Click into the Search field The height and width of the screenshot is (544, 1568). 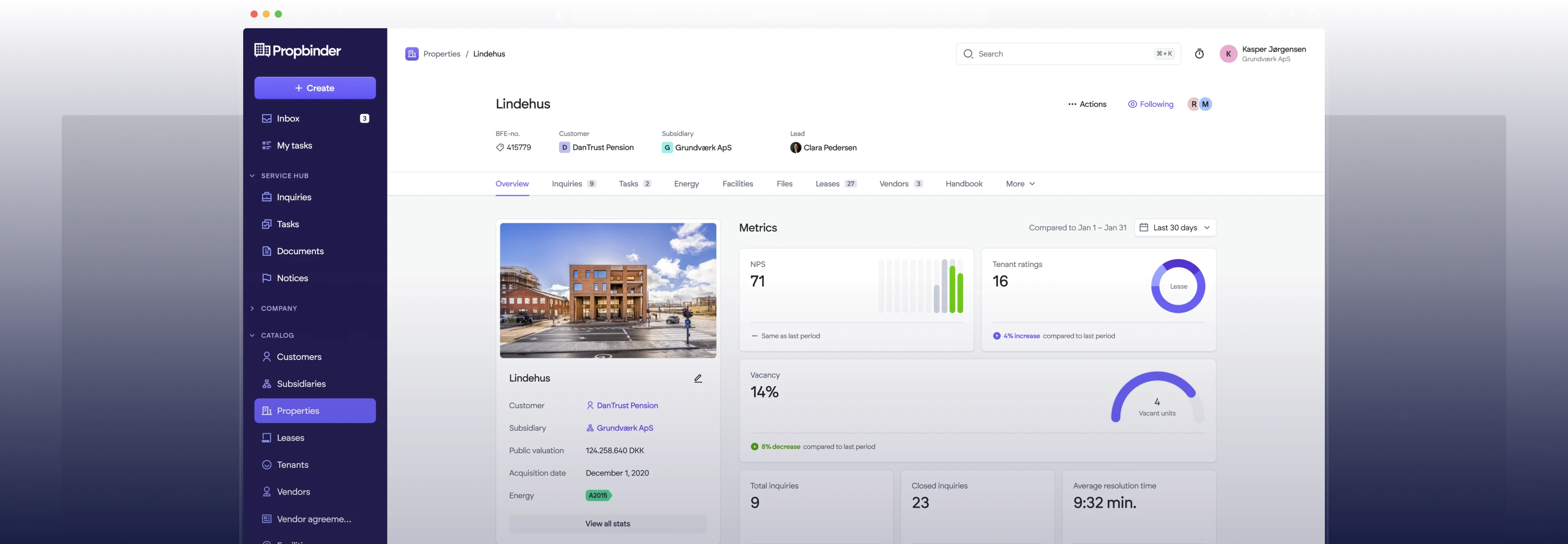(1059, 54)
